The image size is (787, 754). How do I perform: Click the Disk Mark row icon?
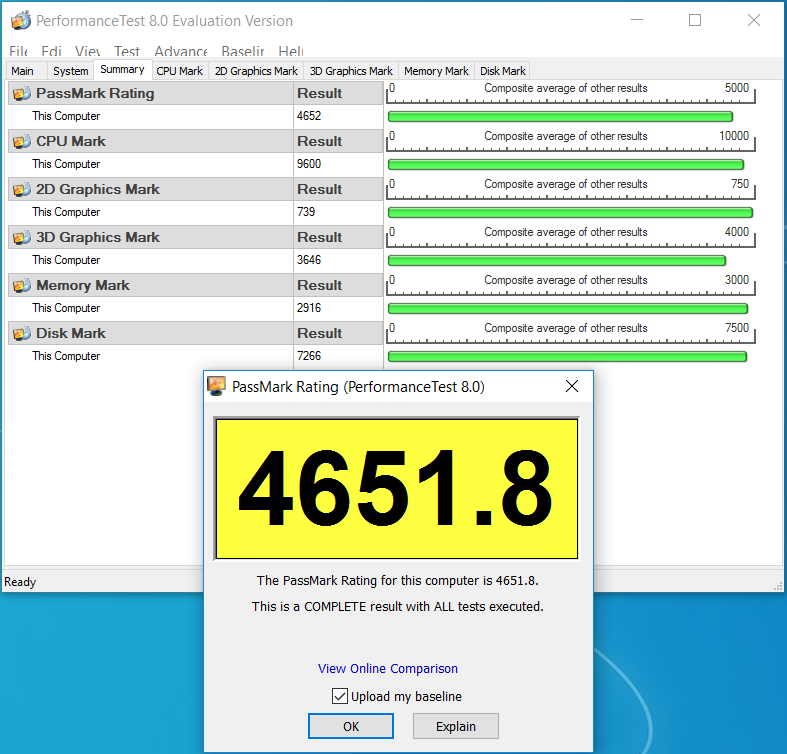click(22, 333)
